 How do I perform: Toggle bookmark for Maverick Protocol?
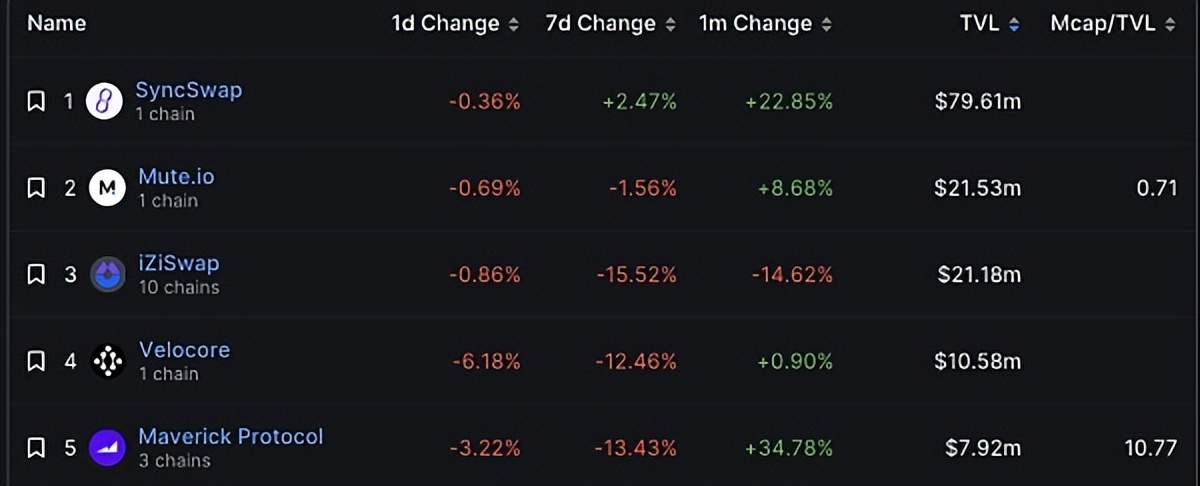[x=36, y=448]
